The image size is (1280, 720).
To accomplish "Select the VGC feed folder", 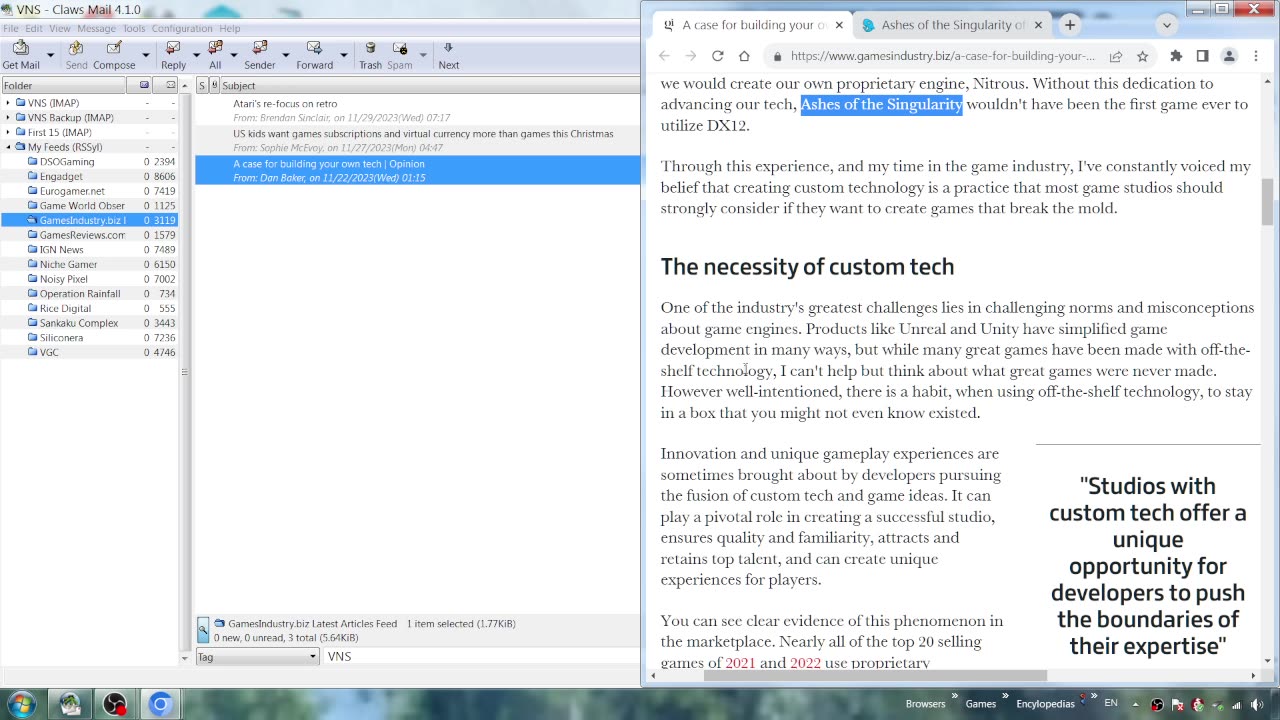I will [x=49, y=352].
